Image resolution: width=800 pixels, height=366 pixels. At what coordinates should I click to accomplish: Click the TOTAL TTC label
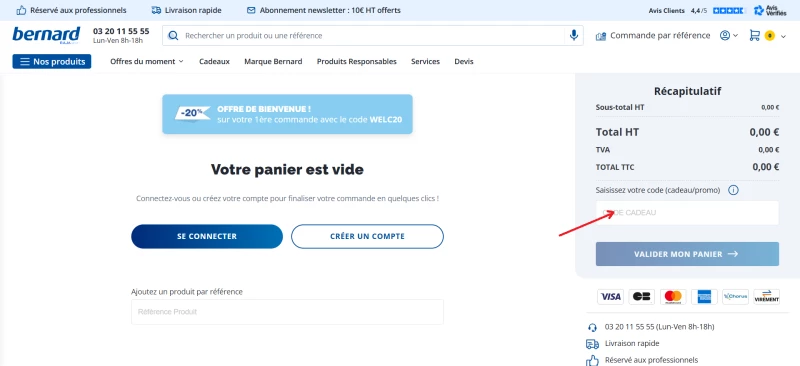pyautogui.click(x=615, y=167)
